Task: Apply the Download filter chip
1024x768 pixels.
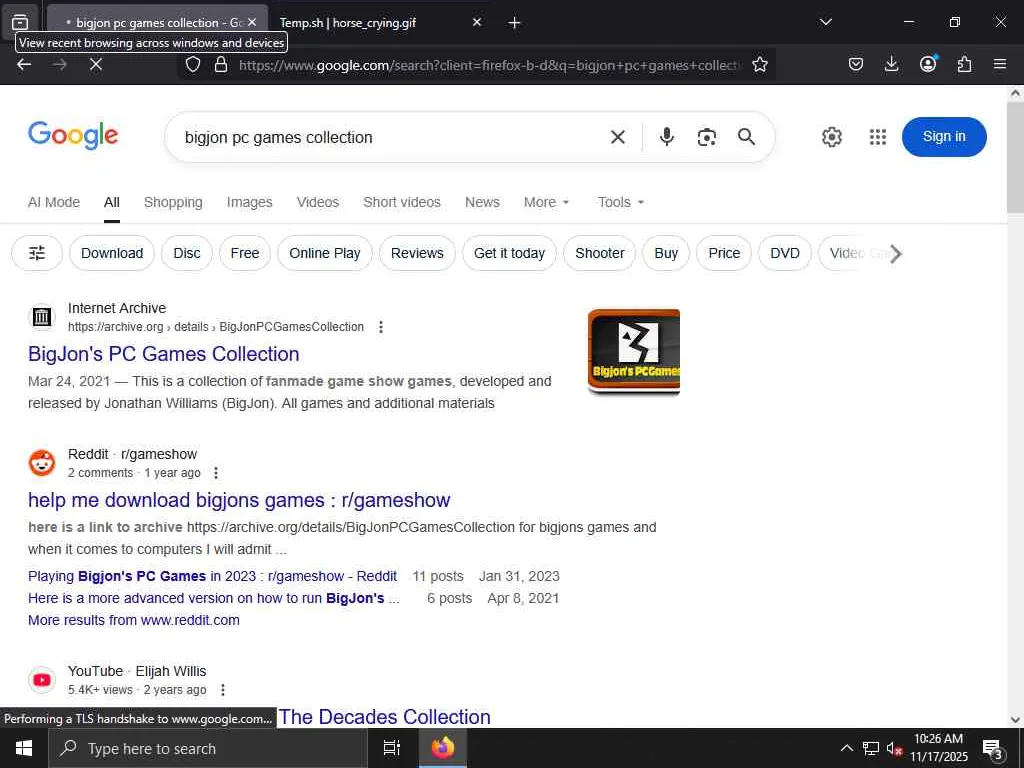Action: [112, 253]
